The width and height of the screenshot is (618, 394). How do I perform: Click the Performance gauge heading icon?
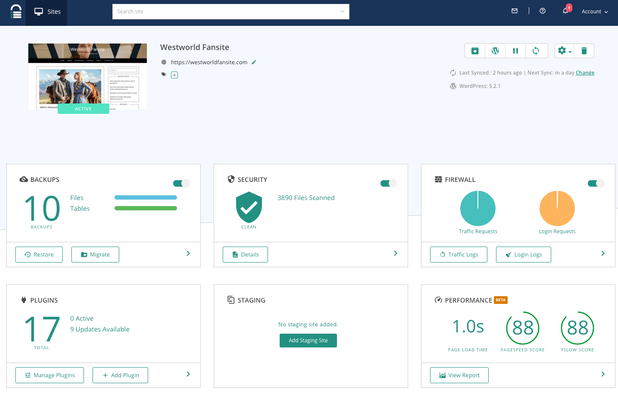pos(438,300)
